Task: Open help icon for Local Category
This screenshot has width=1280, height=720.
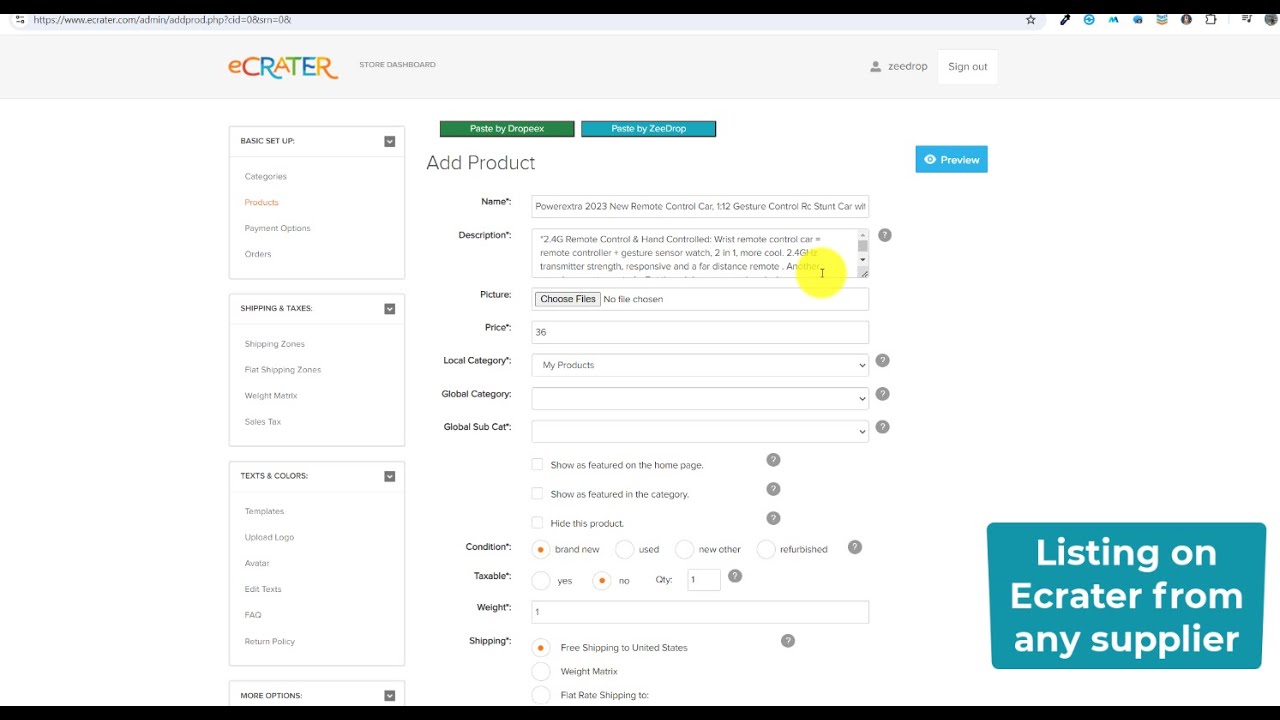Action: pyautogui.click(x=882, y=360)
